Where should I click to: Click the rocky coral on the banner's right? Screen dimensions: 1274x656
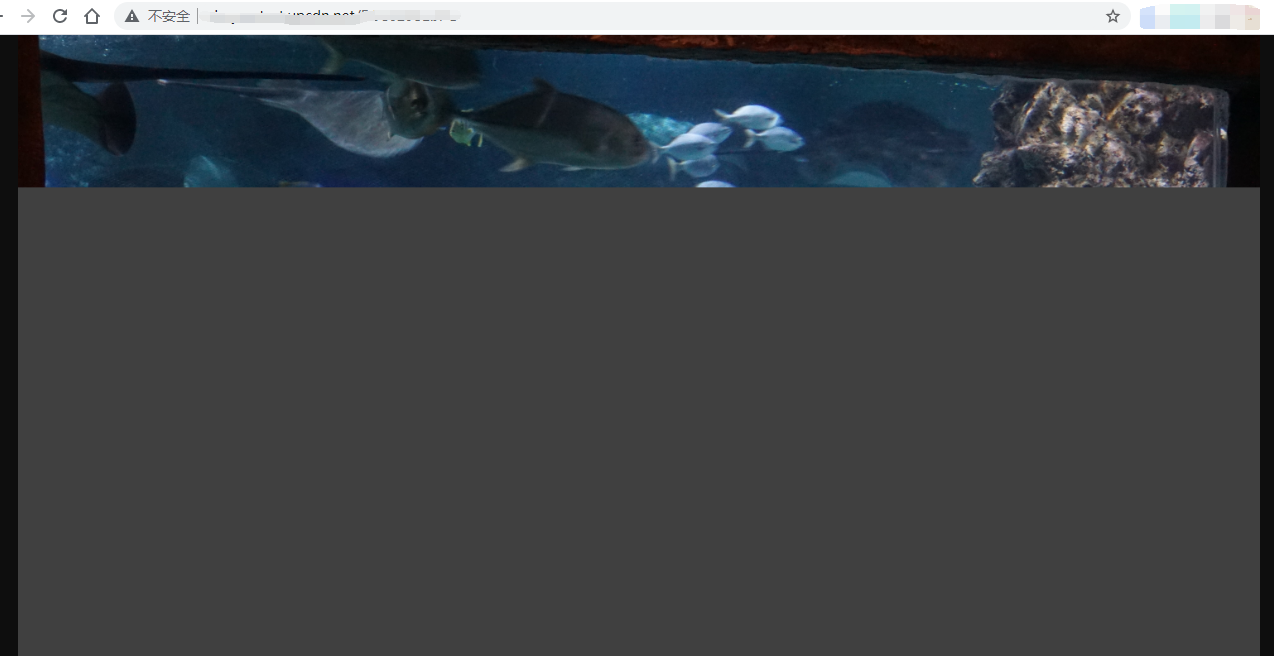point(1100,135)
